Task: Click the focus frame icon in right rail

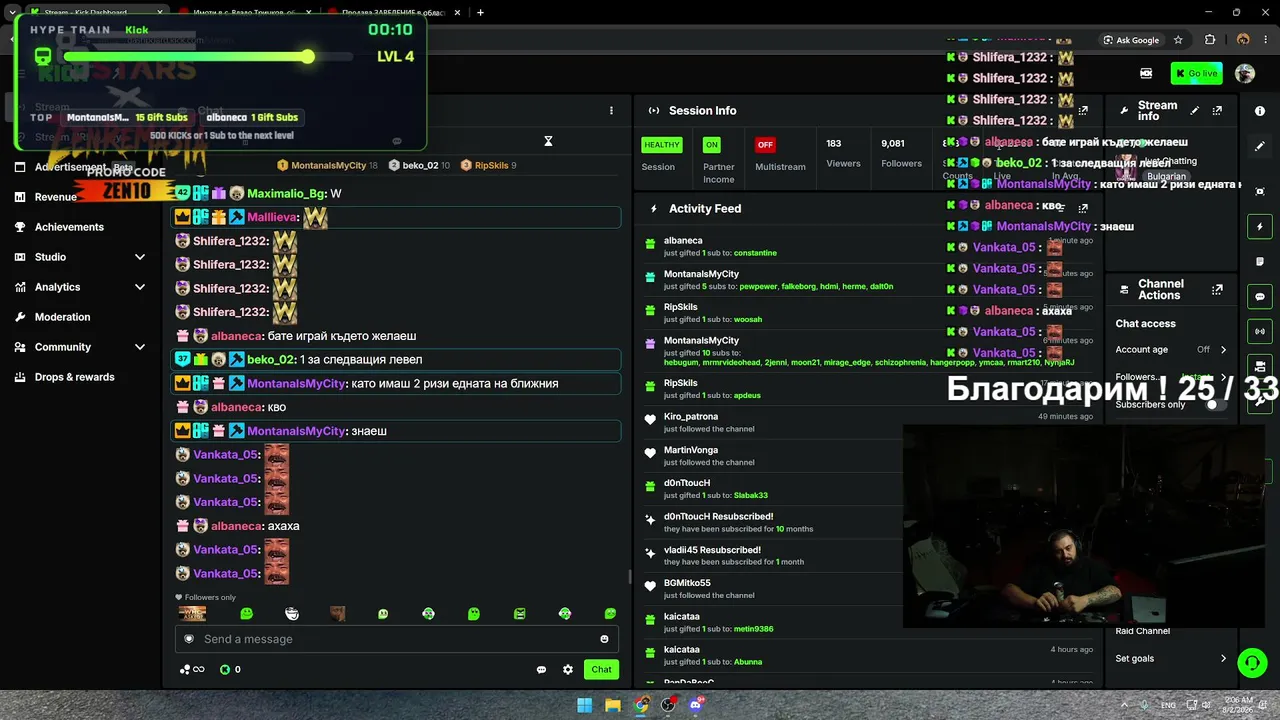Action: (x=1260, y=191)
